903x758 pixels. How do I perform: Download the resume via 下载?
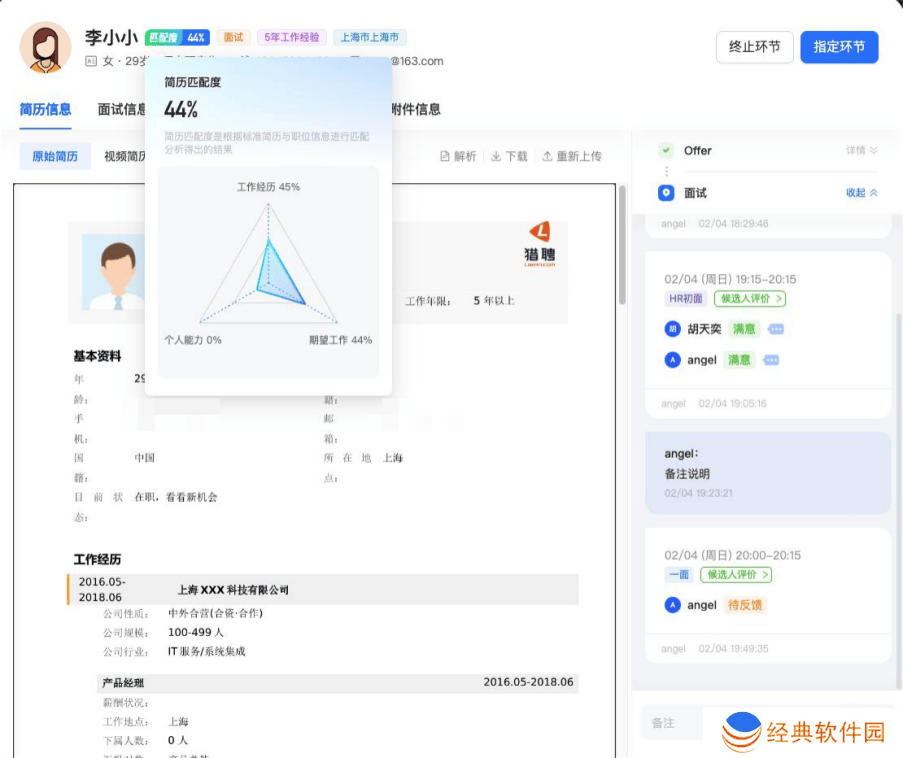click(509, 157)
